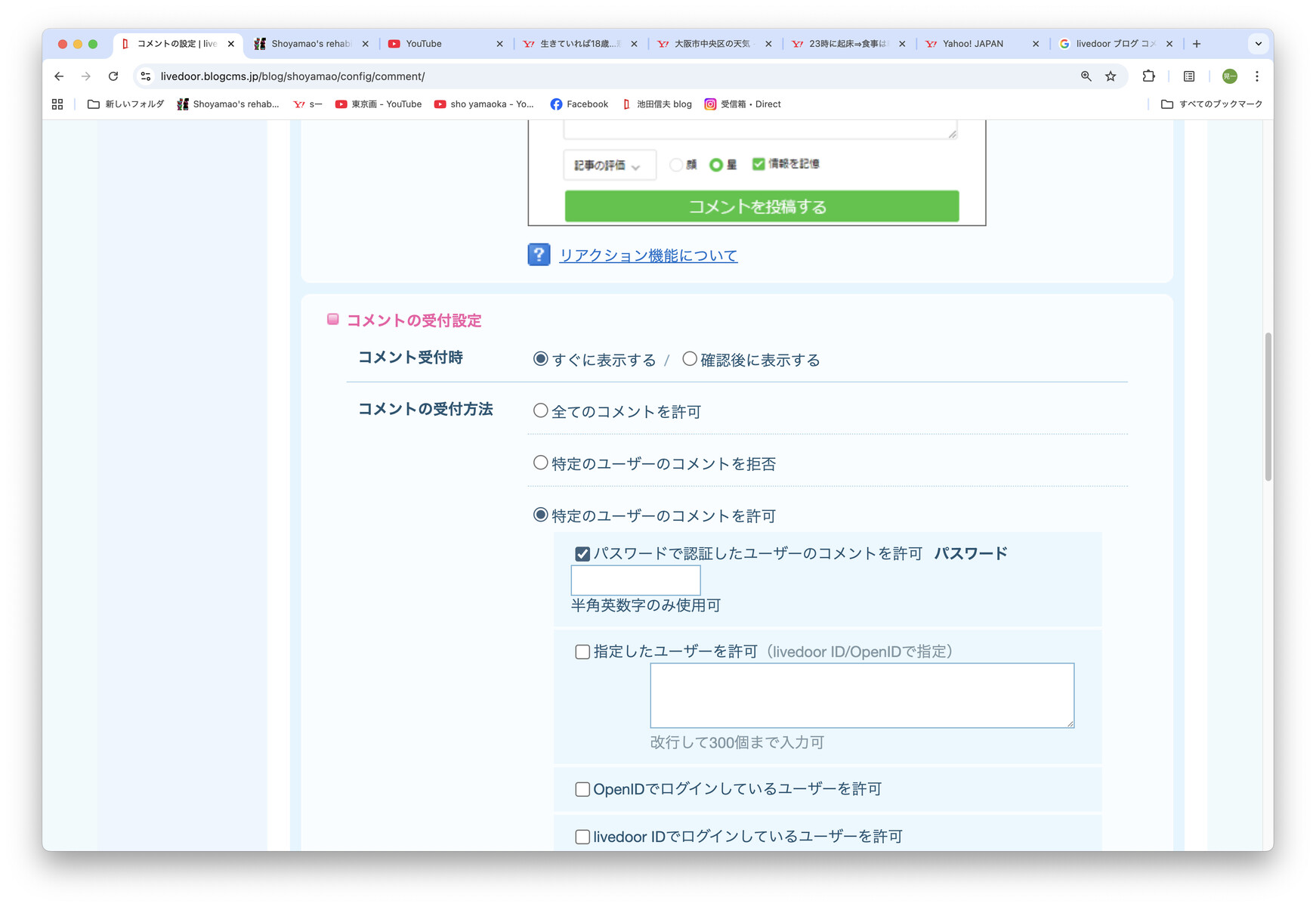Screen dimensions: 1316x907
Task: Bookmark this page using the star icon
Action: click(1111, 76)
